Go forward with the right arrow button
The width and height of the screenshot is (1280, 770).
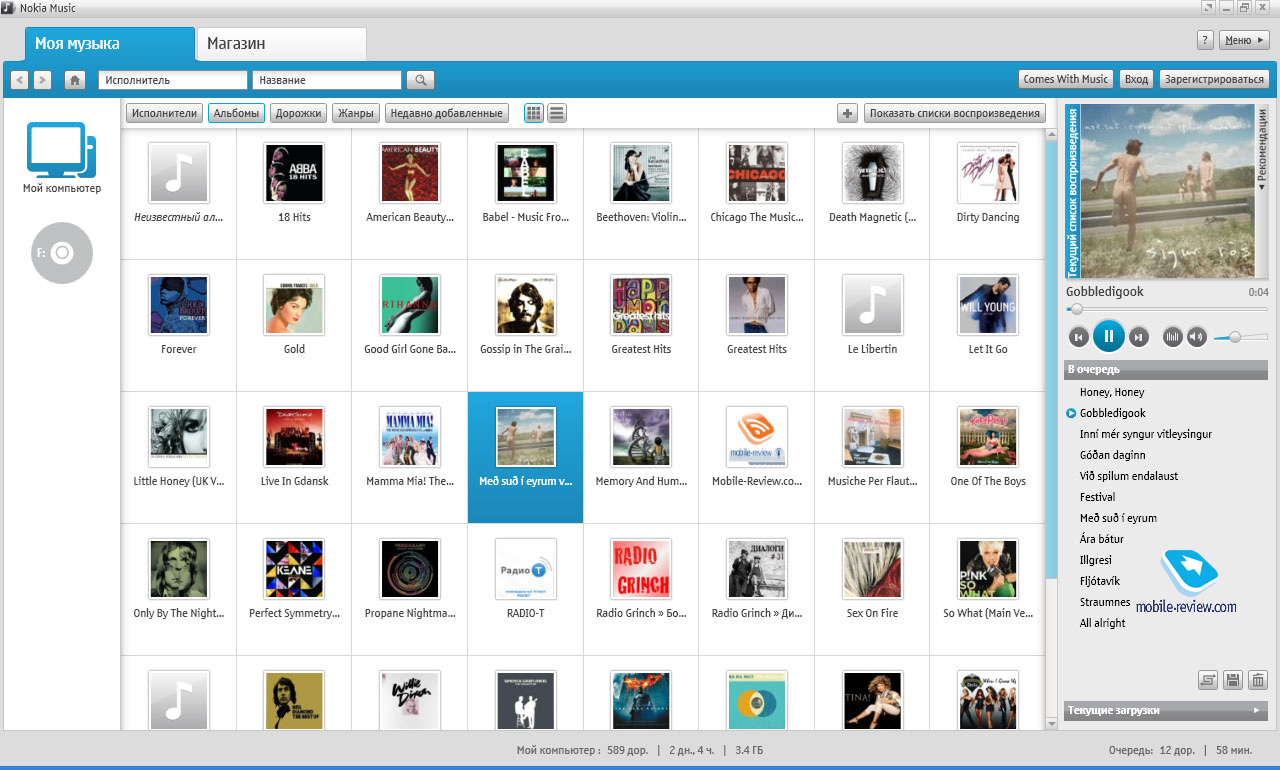click(42, 80)
